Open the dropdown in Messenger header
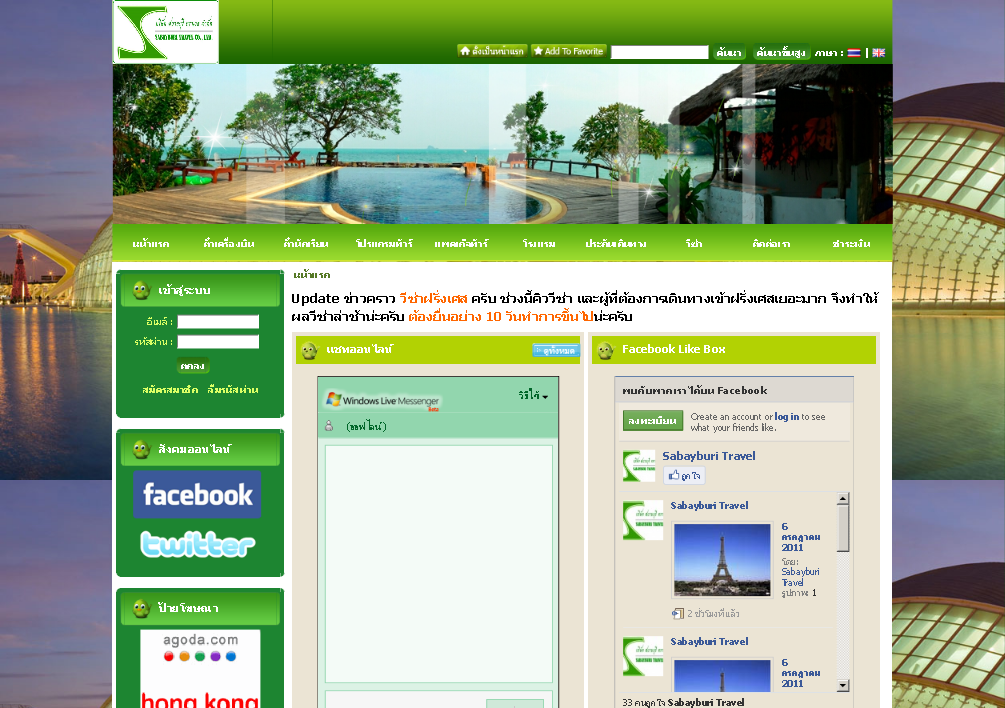1005x708 pixels. tap(533, 396)
